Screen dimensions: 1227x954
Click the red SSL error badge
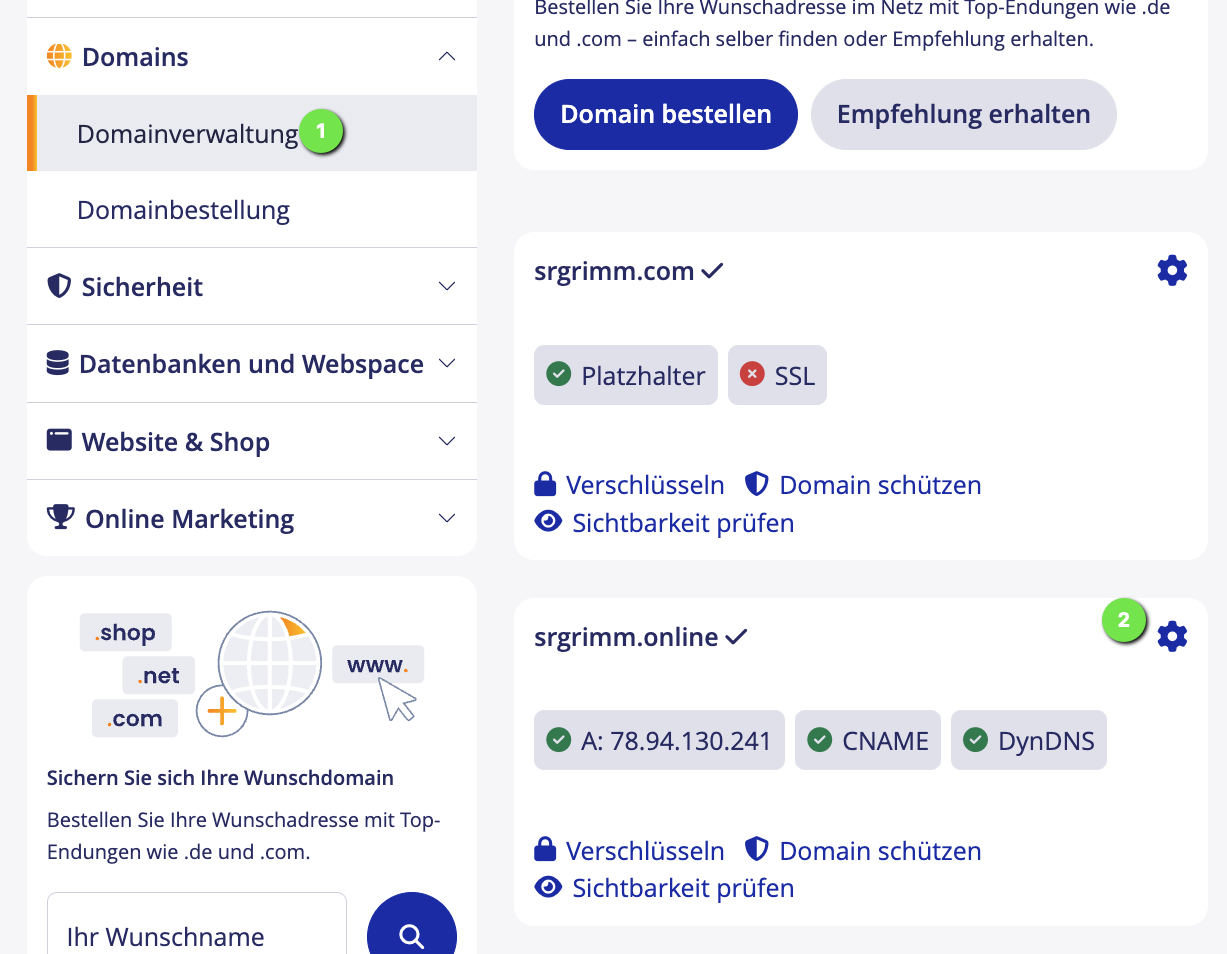pos(777,375)
